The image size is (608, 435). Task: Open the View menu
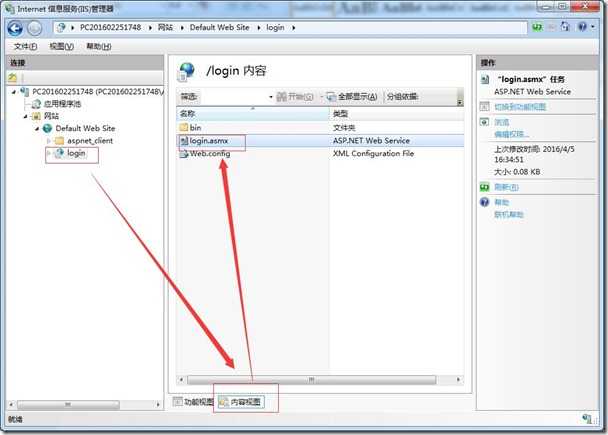coord(61,47)
